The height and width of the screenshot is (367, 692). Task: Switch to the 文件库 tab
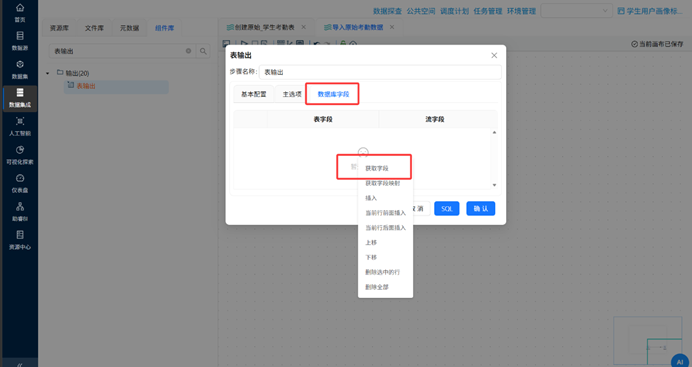94,28
